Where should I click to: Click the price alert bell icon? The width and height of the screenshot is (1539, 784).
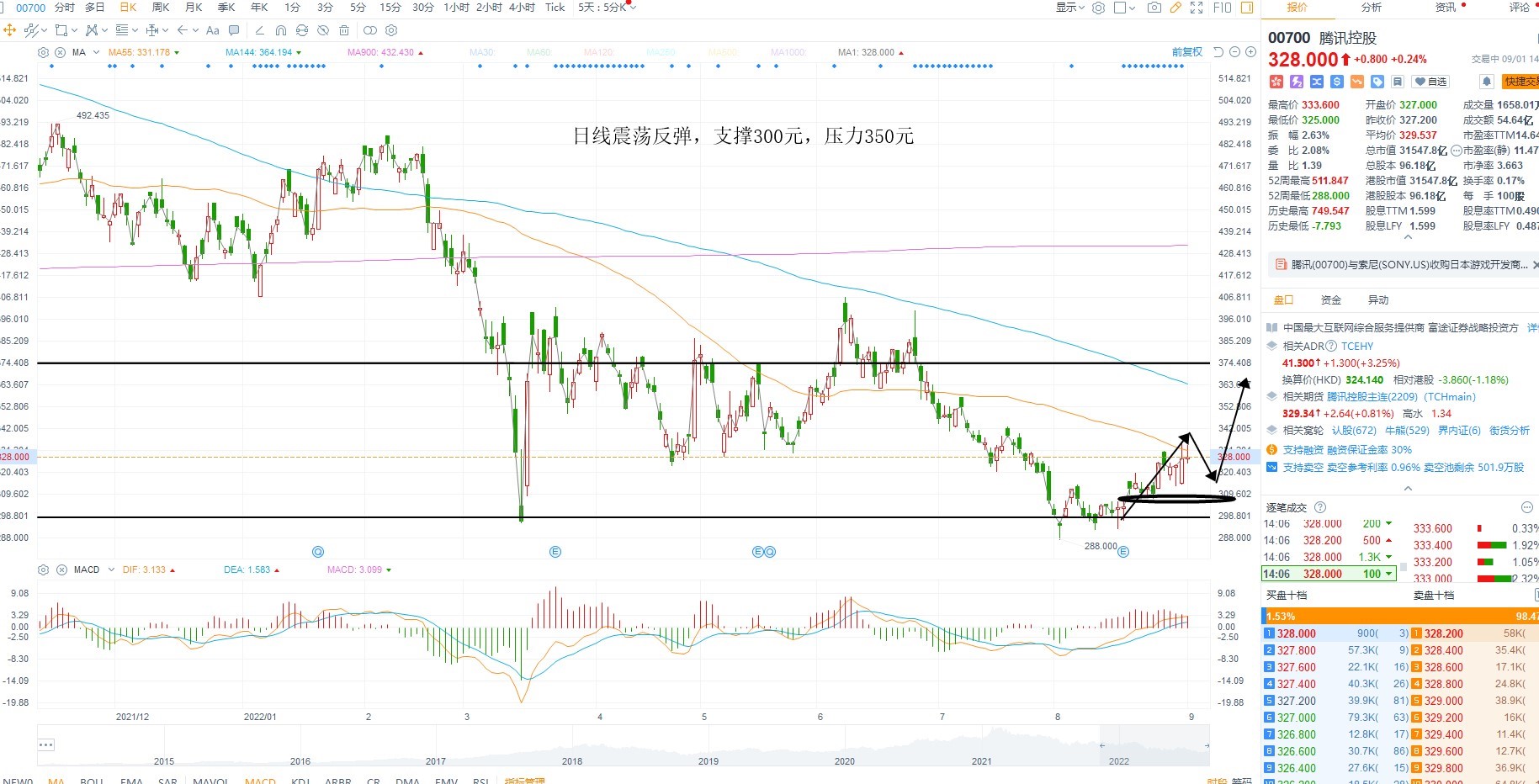click(1487, 82)
